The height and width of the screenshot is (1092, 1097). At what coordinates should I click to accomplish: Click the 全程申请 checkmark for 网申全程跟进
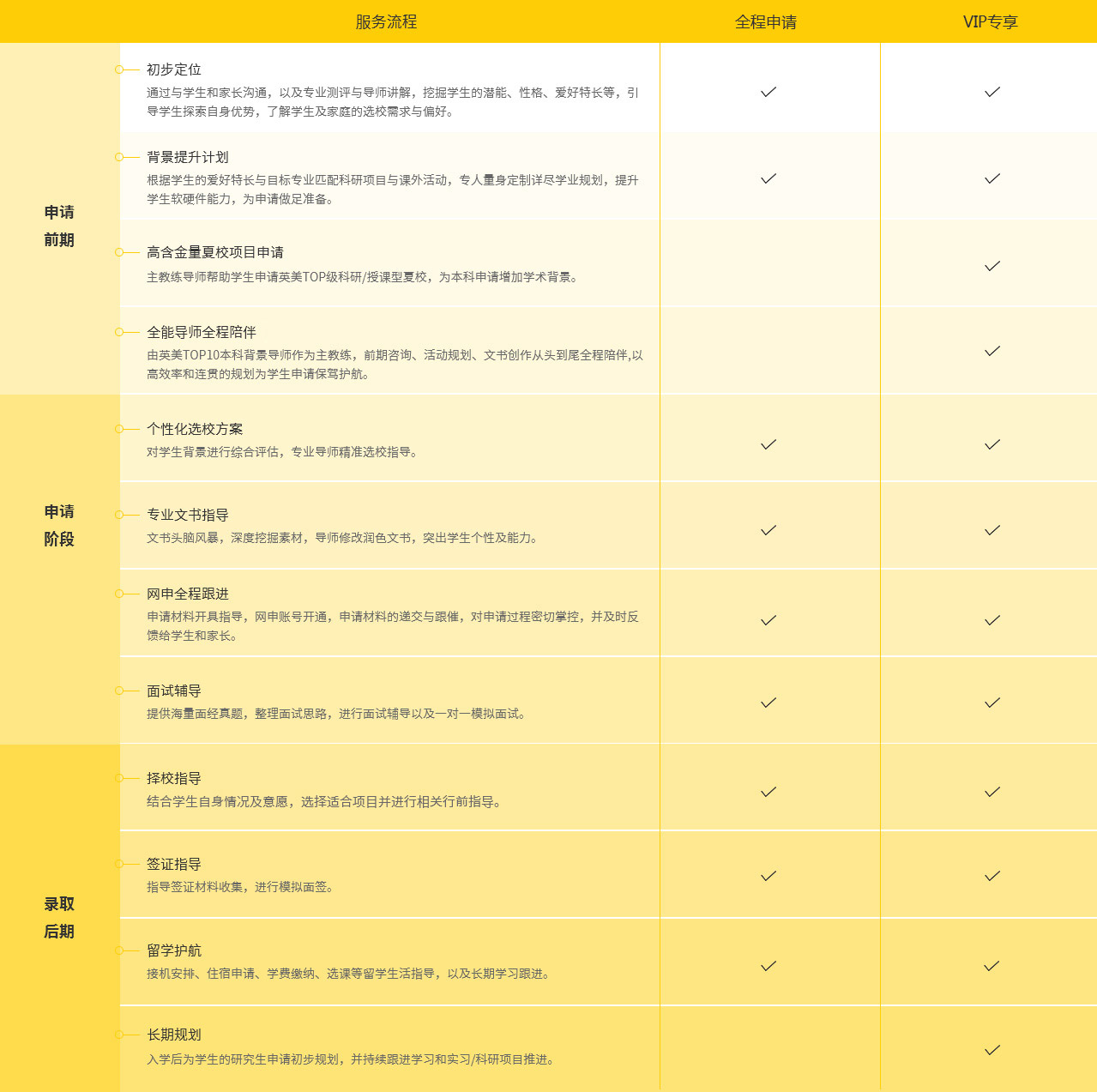[x=769, y=620]
